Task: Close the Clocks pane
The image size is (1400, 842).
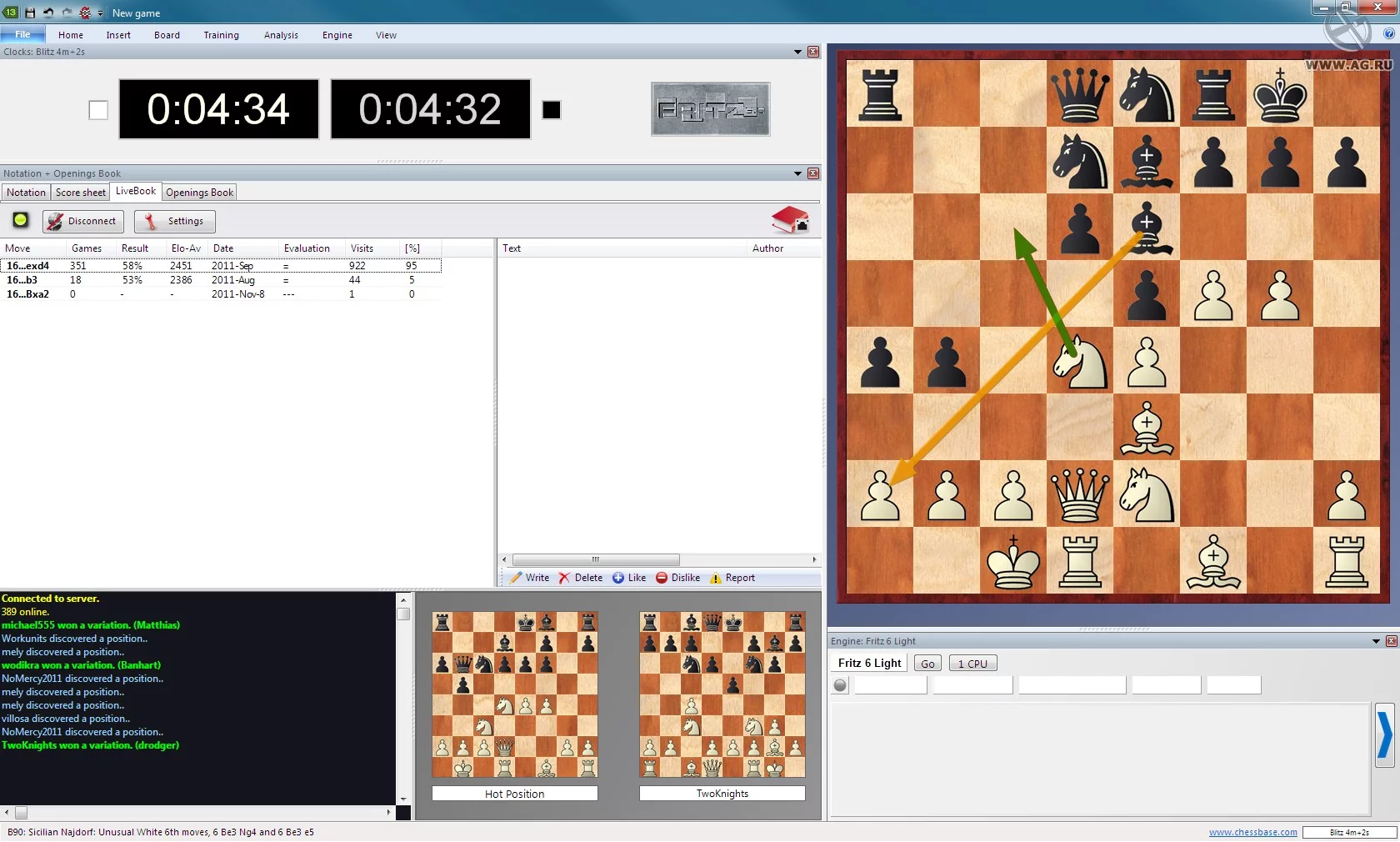Action: (813, 52)
